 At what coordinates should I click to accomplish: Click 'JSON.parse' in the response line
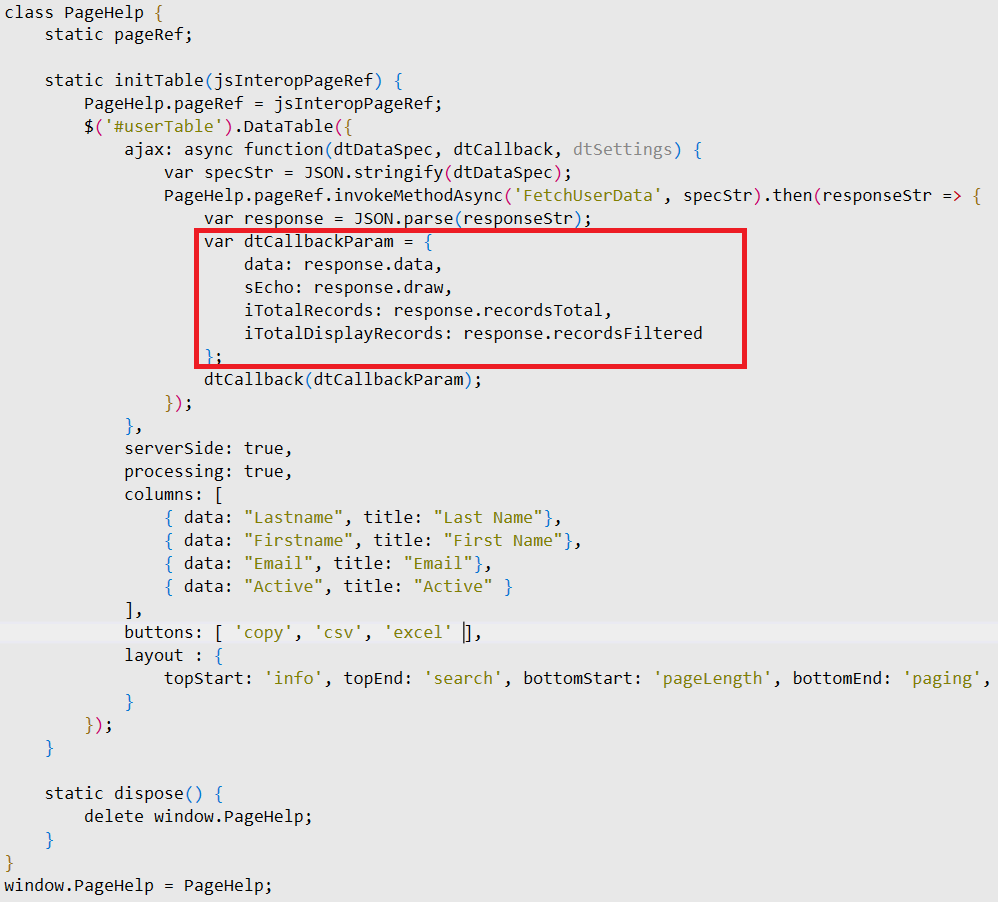(403, 218)
